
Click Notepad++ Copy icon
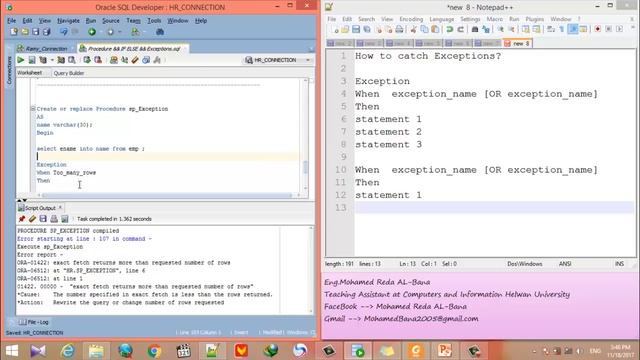[424, 29]
